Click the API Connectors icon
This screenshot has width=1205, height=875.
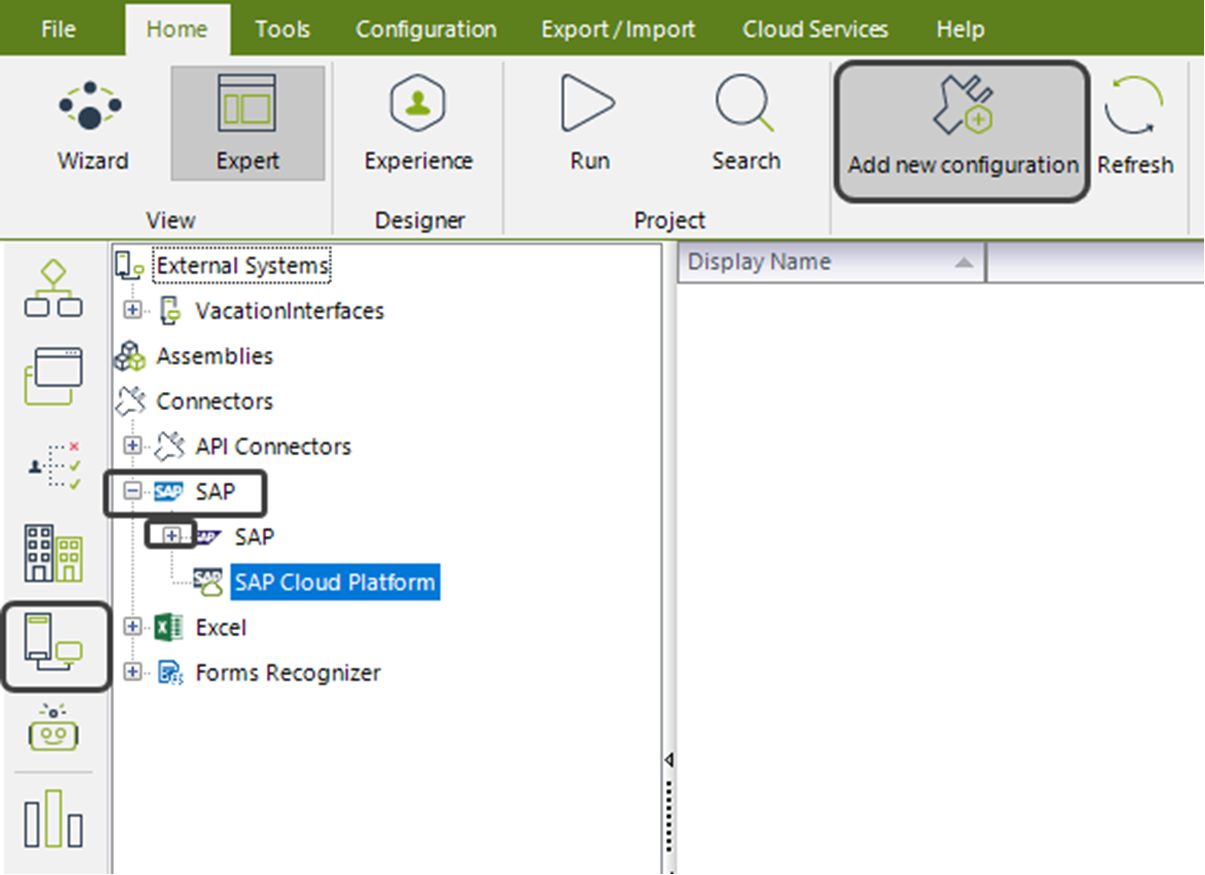169,446
